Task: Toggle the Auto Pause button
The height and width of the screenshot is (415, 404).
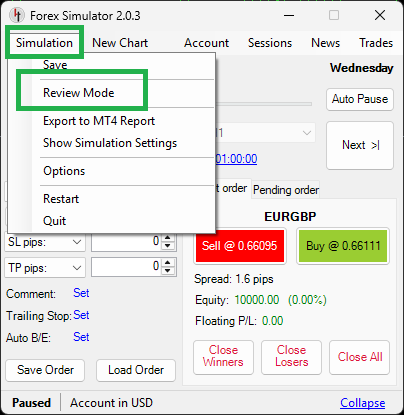Action: pos(360,99)
